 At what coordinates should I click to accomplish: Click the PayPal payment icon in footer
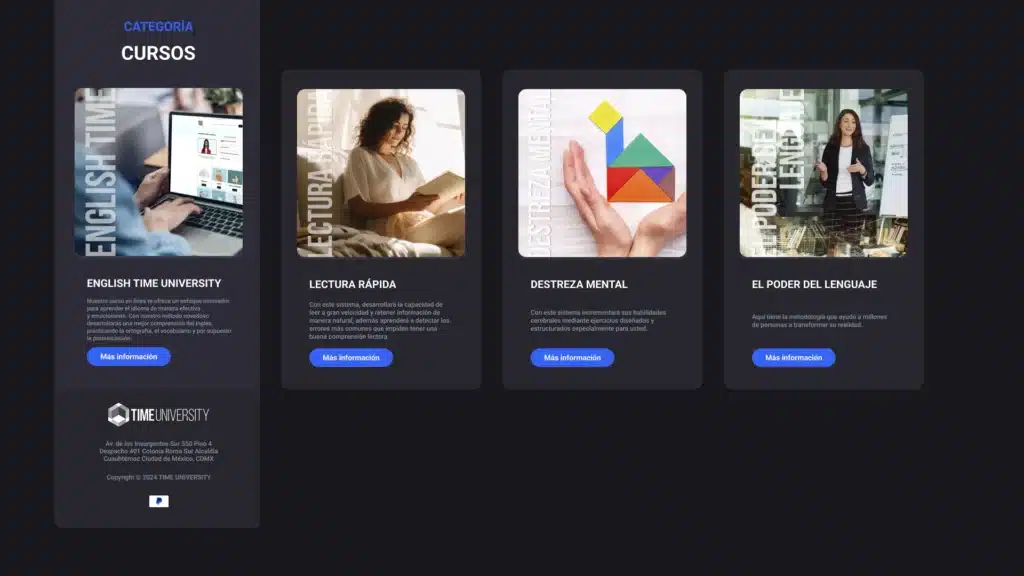click(x=159, y=501)
